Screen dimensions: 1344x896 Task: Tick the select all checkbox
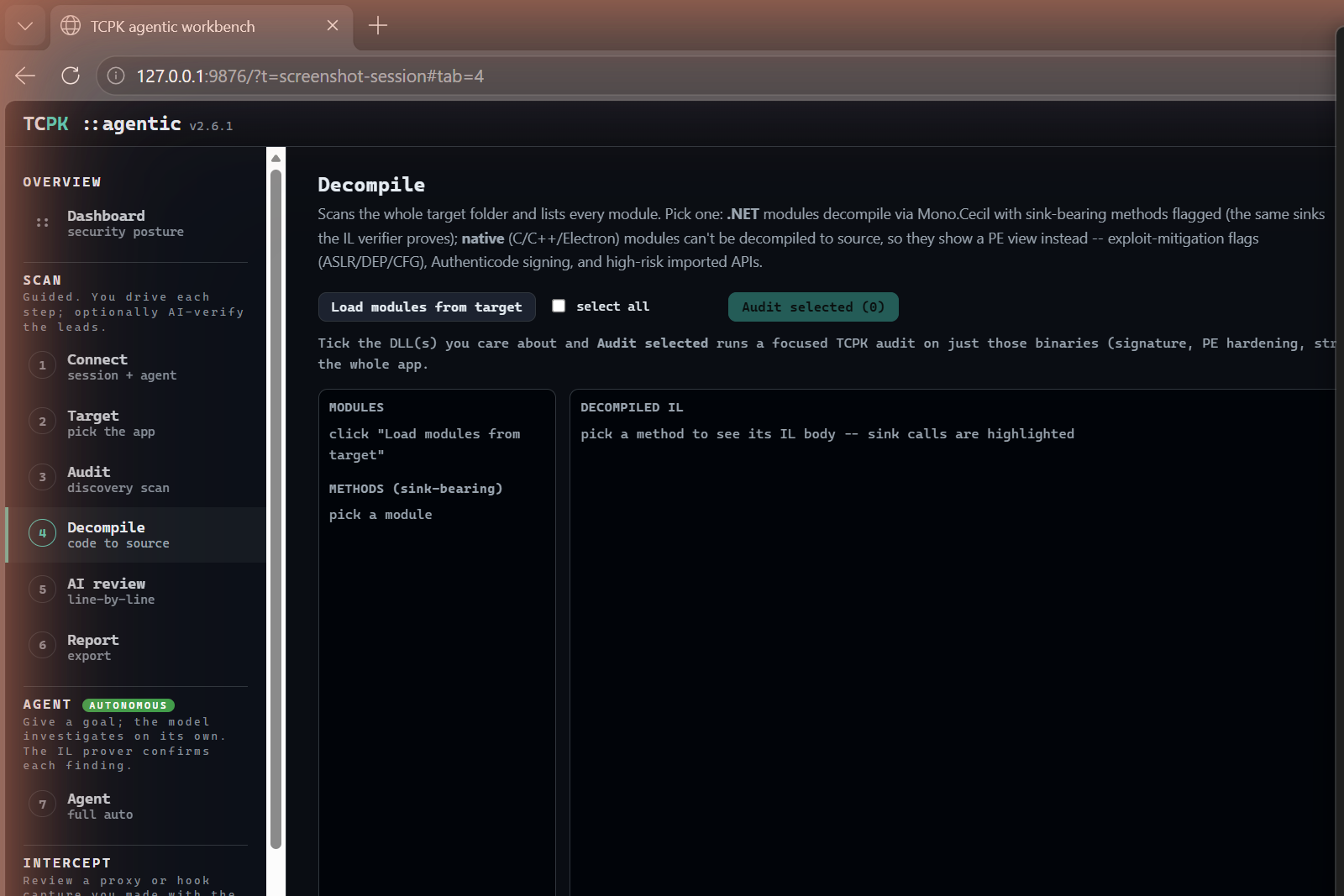pos(559,306)
